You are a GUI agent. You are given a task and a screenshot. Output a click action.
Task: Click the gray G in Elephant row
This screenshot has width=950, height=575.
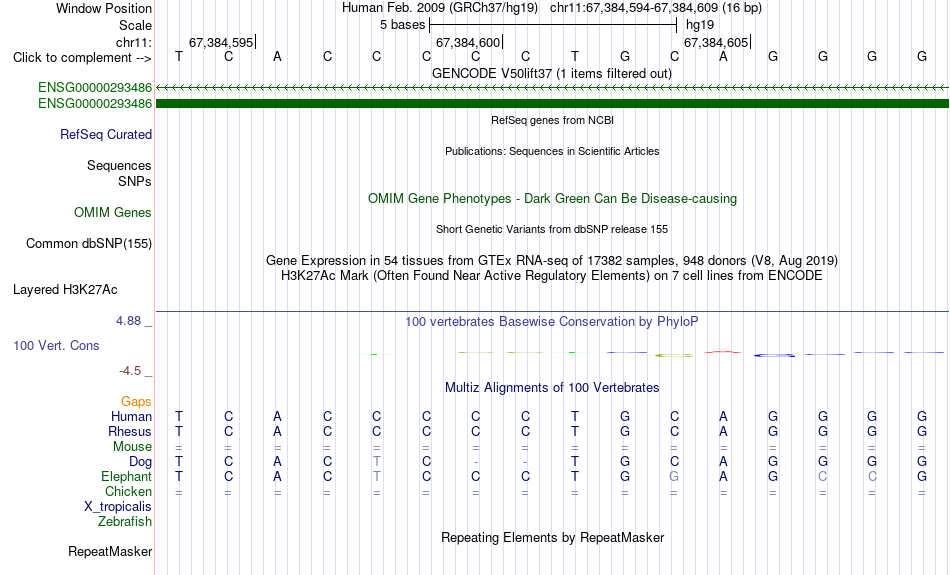coord(674,477)
